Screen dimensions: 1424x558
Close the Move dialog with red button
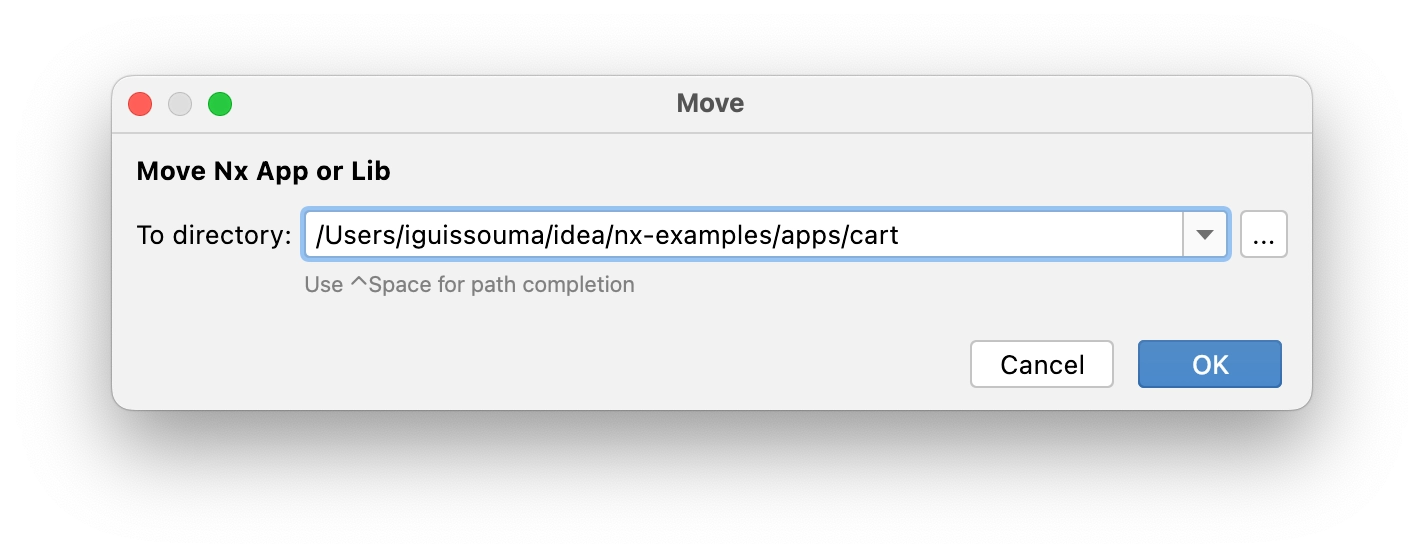[140, 103]
